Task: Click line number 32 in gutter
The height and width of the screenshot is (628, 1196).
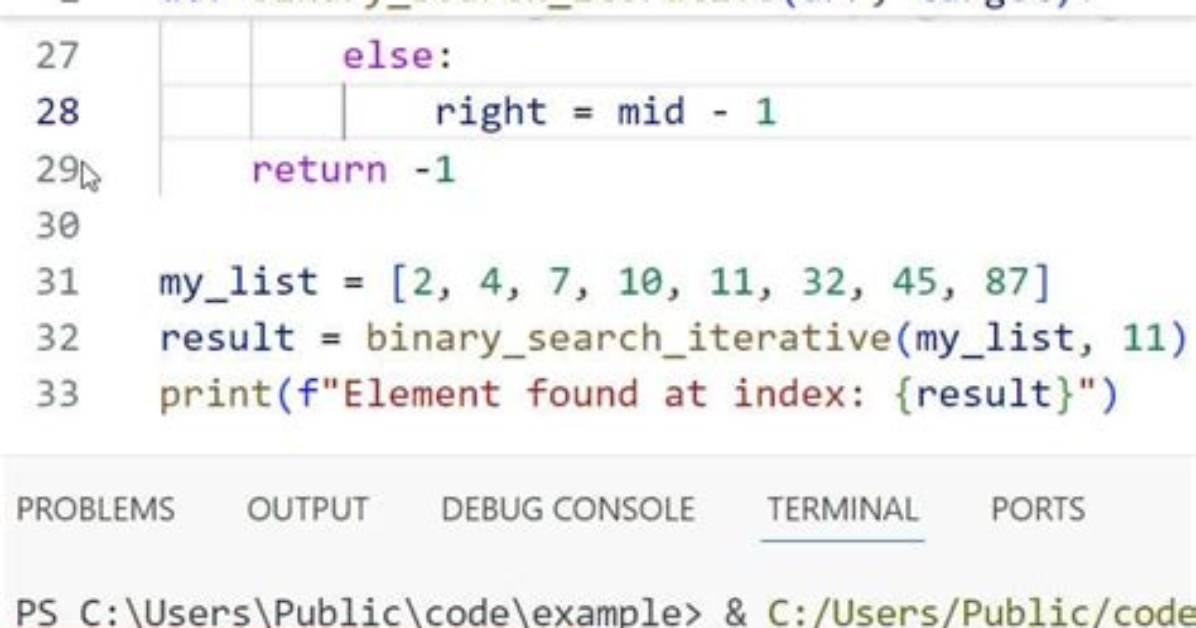Action: click(x=57, y=338)
